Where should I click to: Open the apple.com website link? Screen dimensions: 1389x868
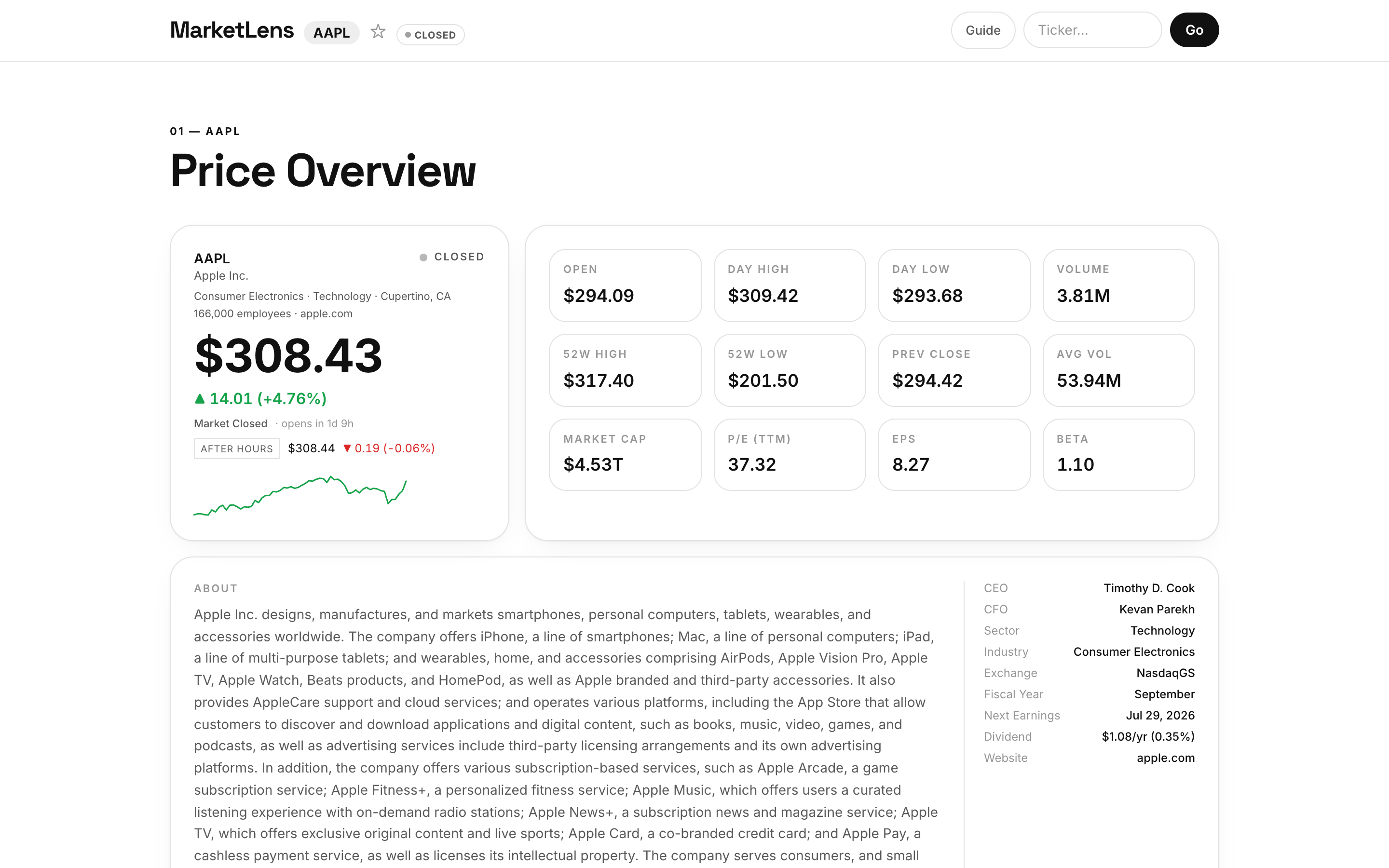point(1165,759)
